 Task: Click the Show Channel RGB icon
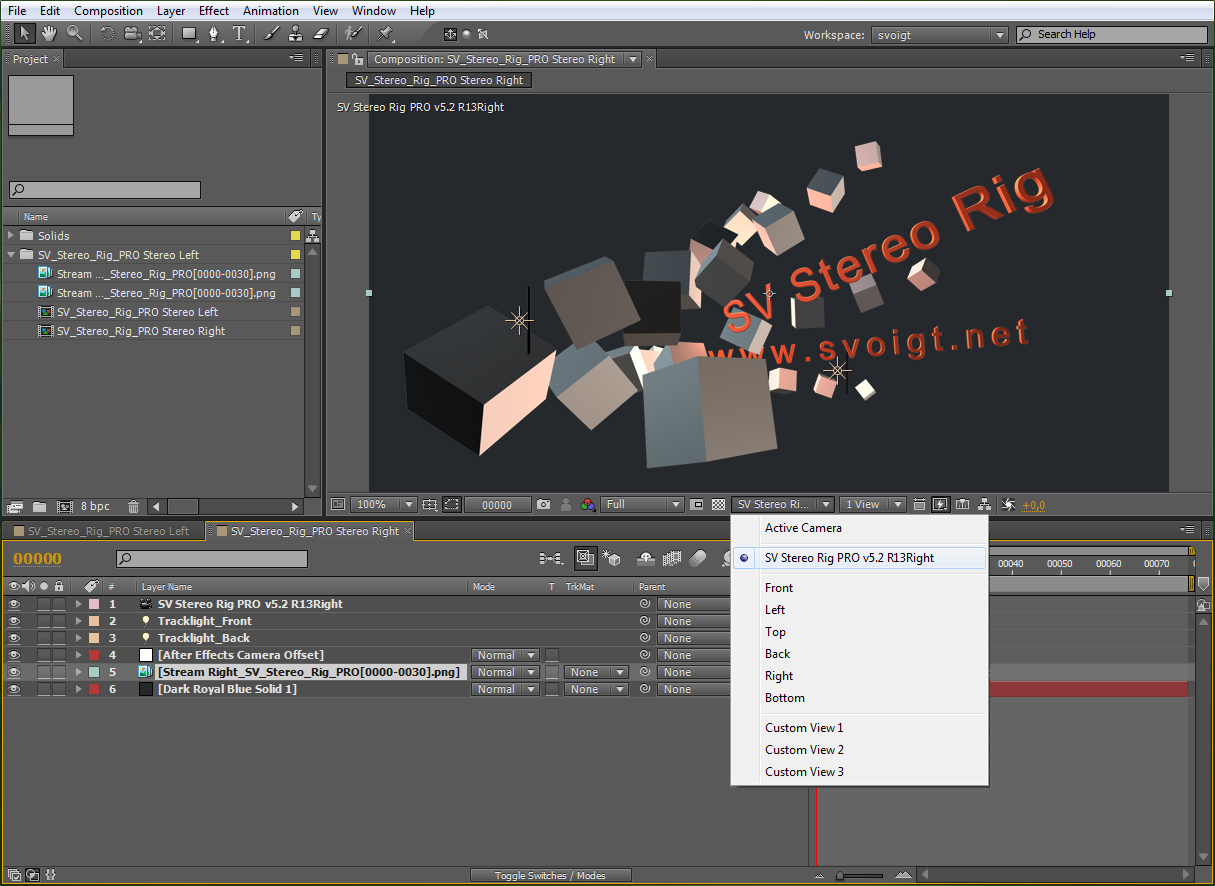588,505
